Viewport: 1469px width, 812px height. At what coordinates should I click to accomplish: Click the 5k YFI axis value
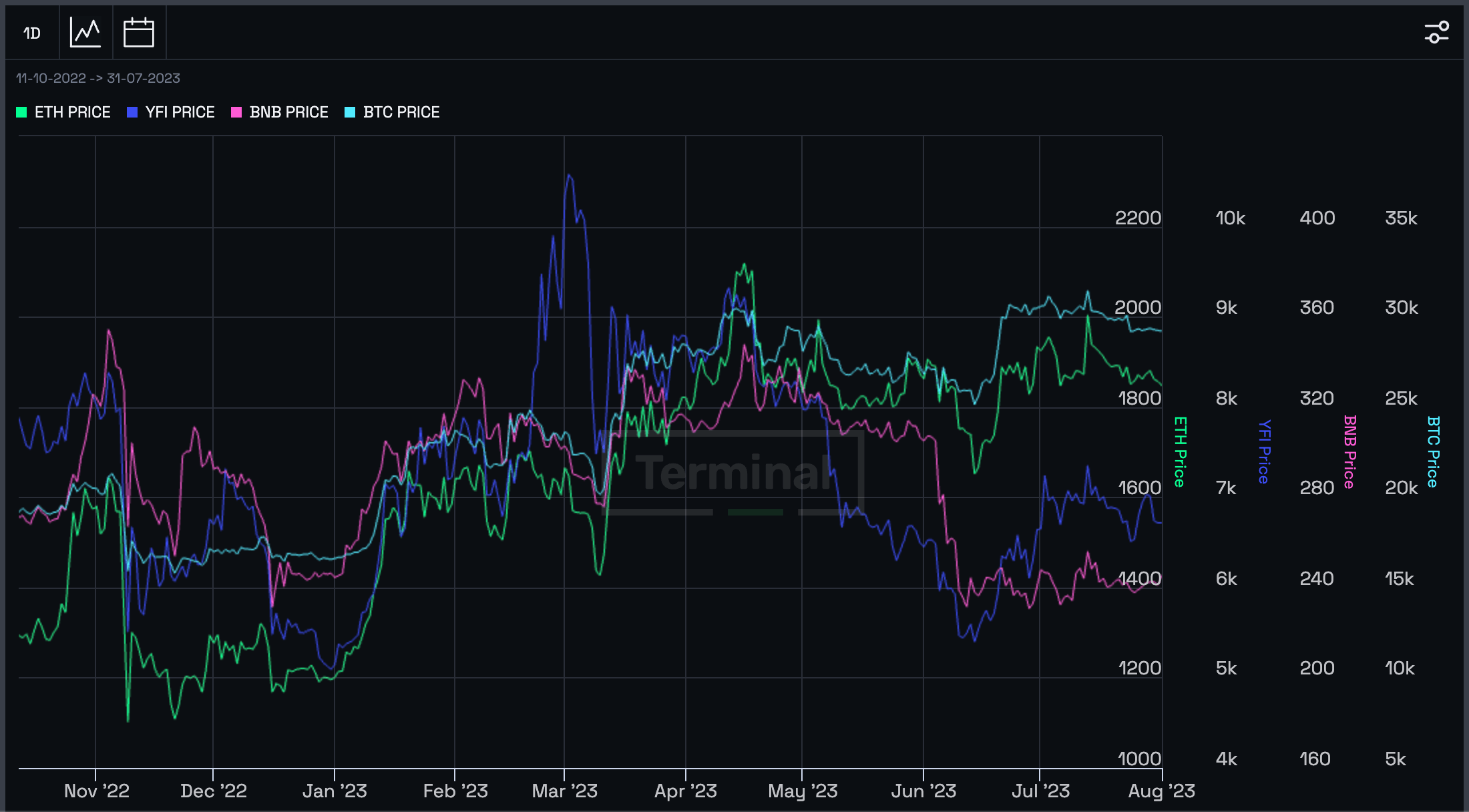click(1227, 668)
